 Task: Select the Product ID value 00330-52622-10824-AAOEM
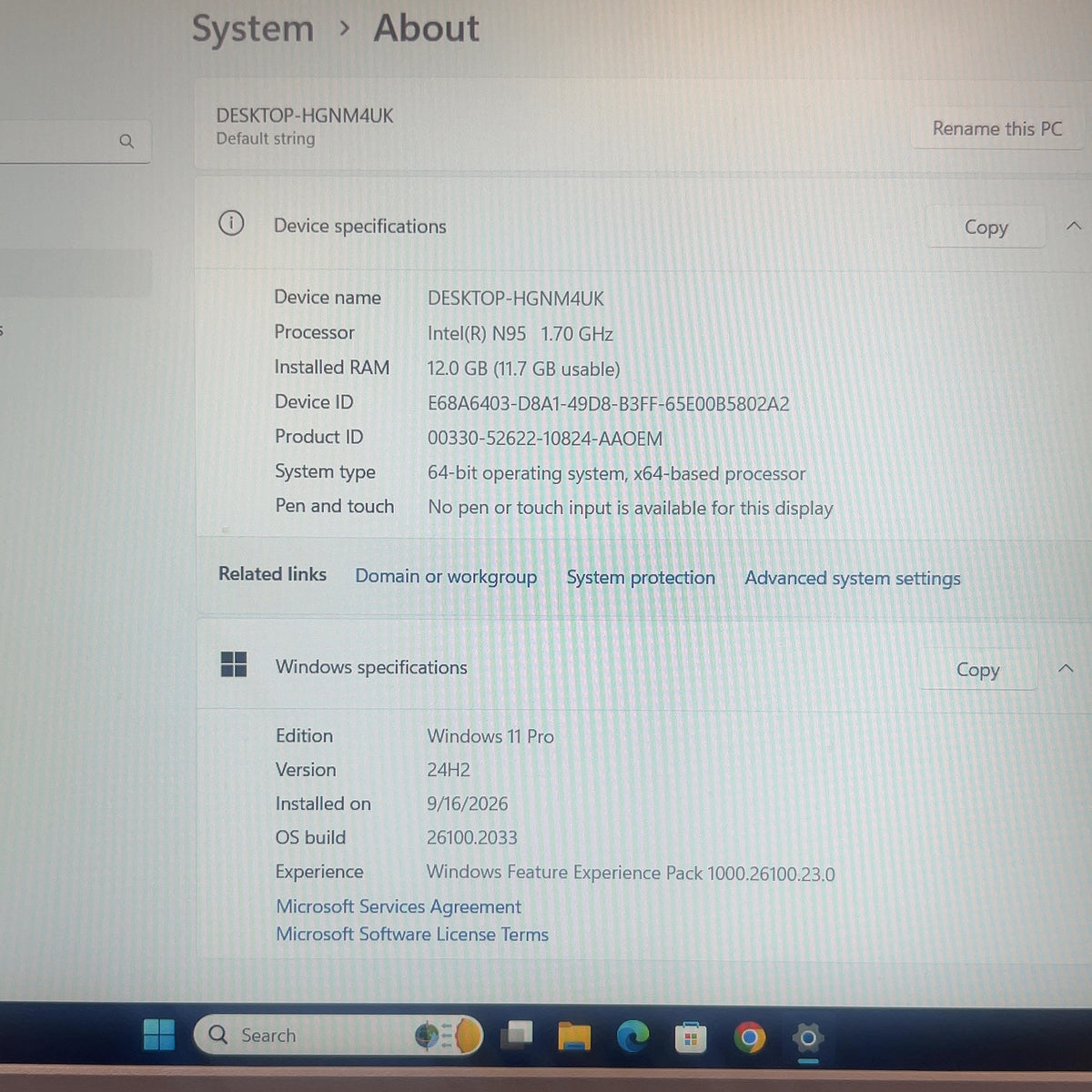[545, 439]
